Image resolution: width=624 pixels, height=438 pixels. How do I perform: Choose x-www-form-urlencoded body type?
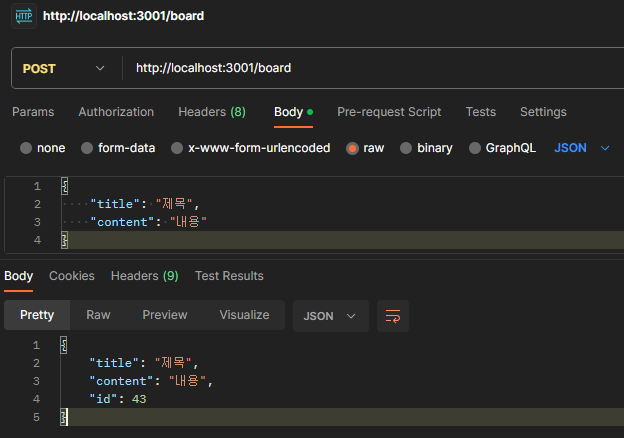coord(177,148)
